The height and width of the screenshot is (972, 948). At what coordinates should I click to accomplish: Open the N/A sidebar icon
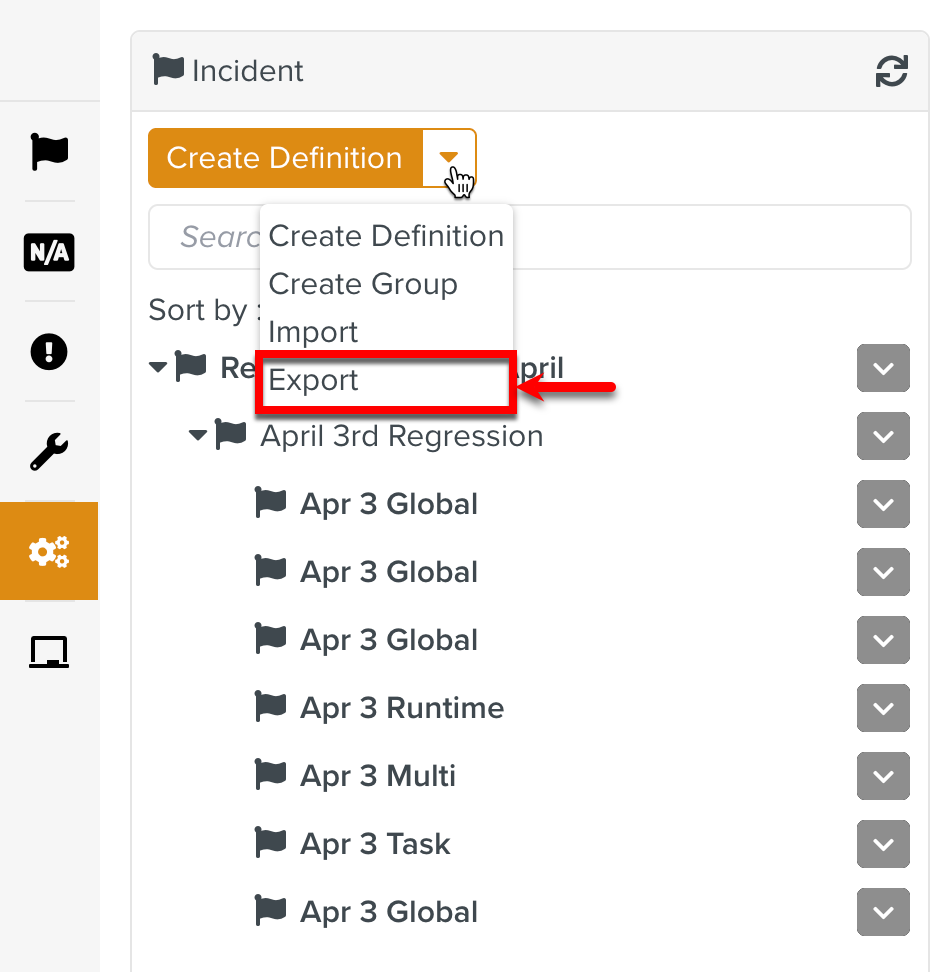(x=49, y=252)
